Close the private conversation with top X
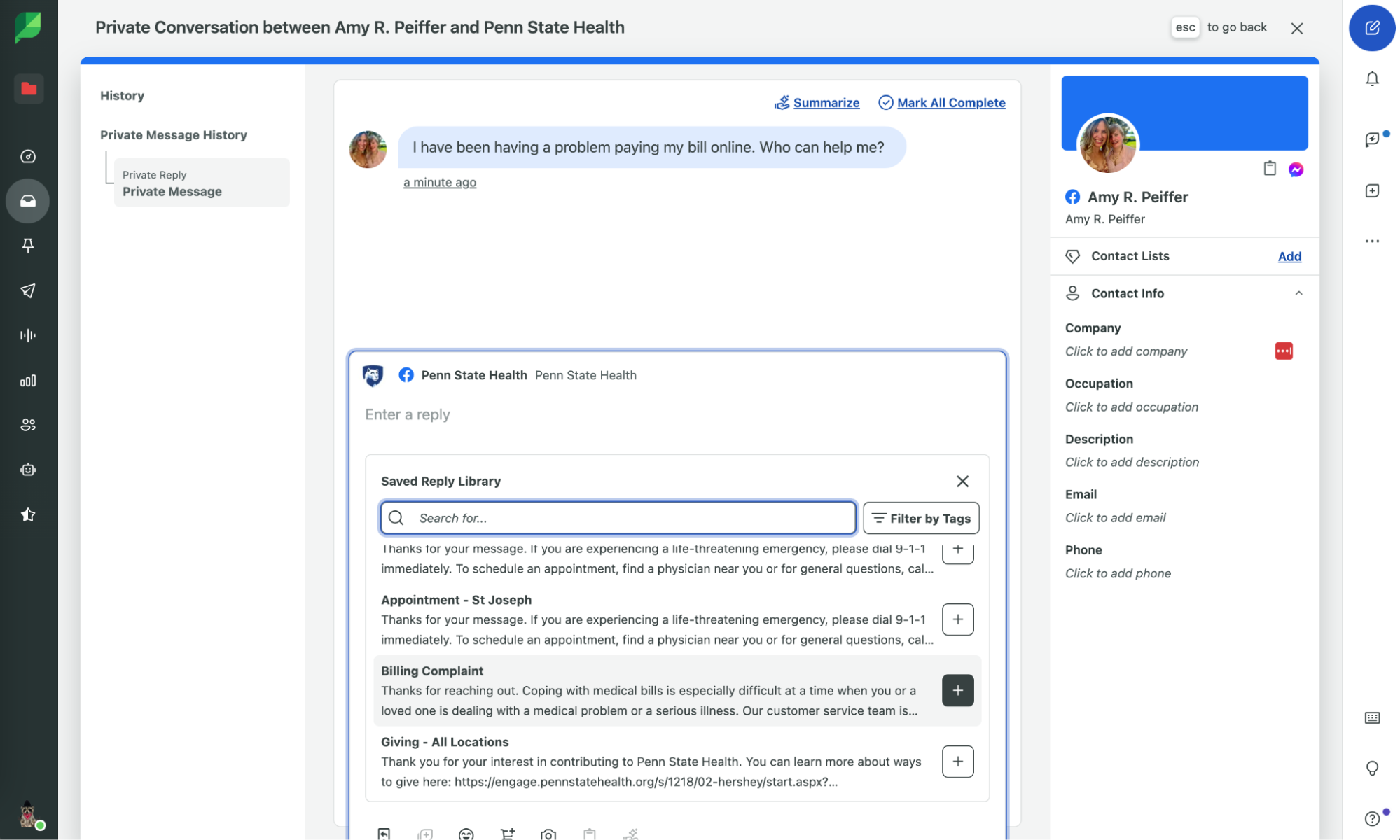Viewport: 1400px width, 840px height. [1297, 28]
